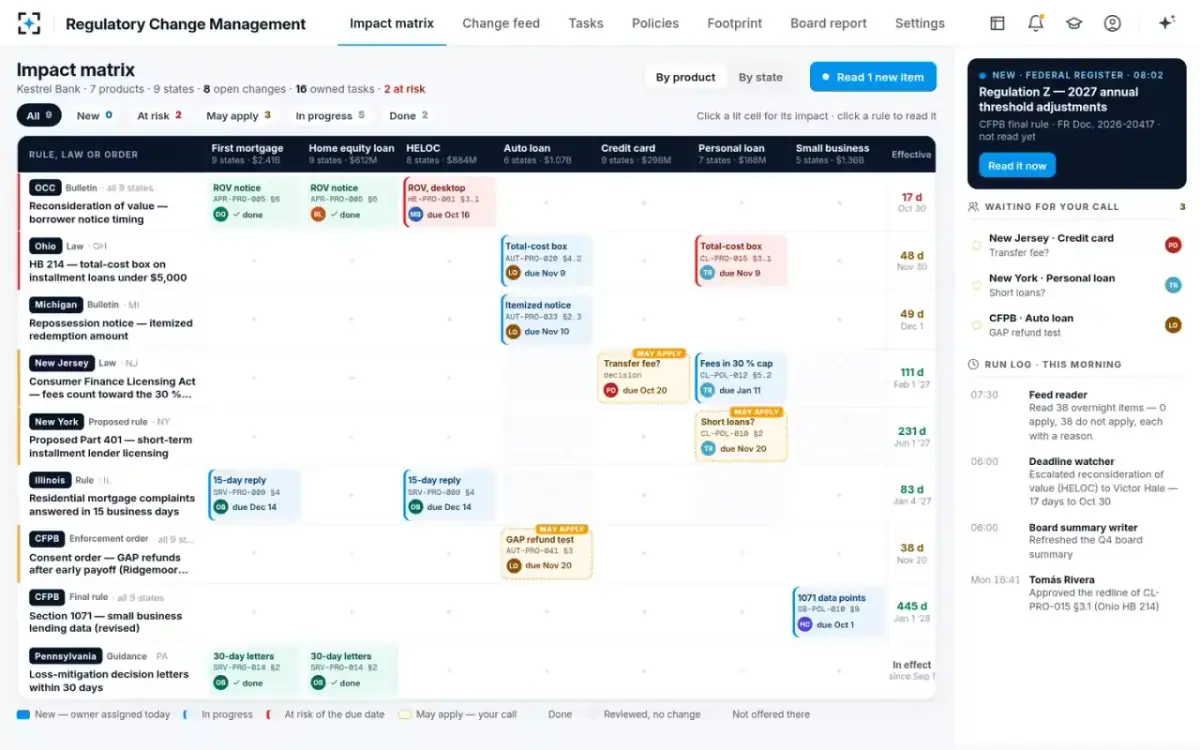Click run log entry Tomás Rivera
The height and width of the screenshot is (750, 1200).
click(1079, 593)
